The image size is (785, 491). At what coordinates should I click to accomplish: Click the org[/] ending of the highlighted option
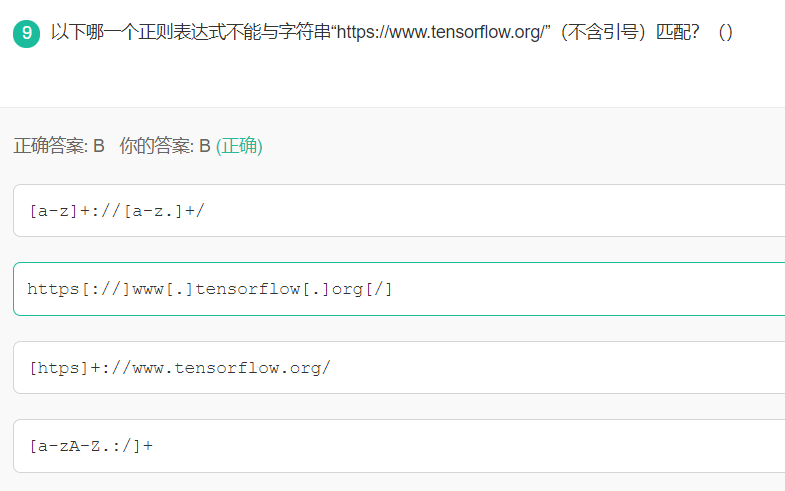point(362,289)
